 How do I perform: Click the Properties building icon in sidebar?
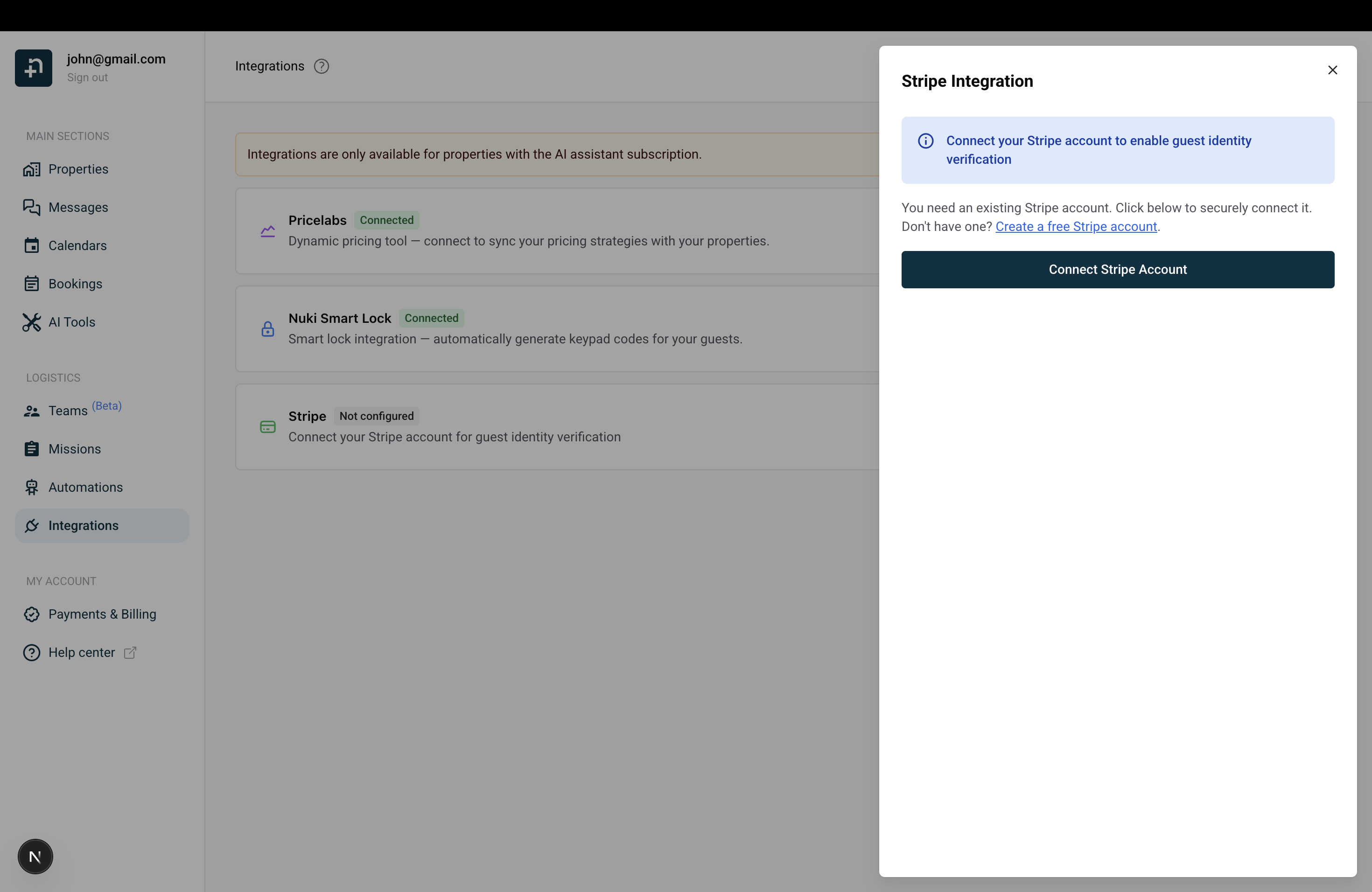(x=32, y=169)
